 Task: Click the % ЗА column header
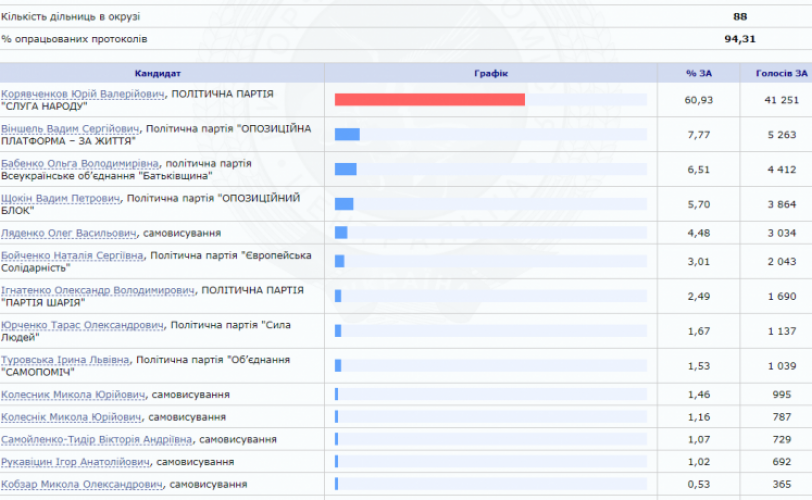tap(699, 73)
